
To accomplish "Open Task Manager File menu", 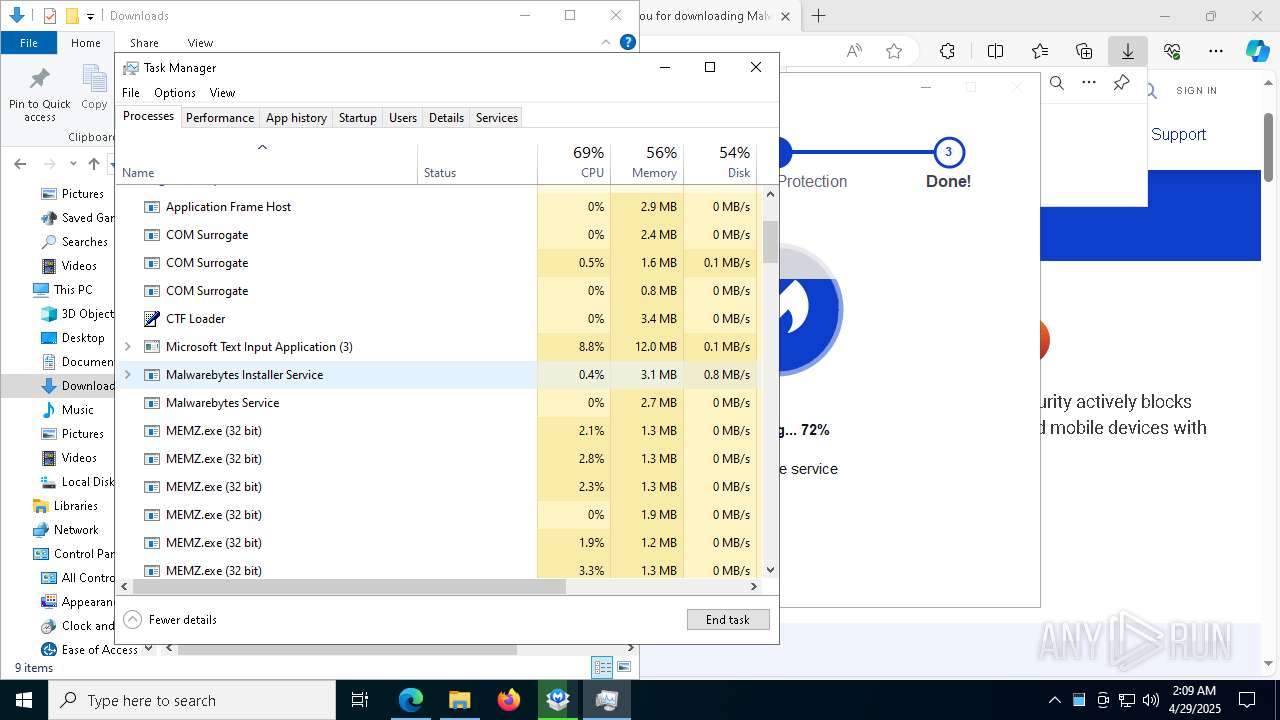I will [131, 93].
